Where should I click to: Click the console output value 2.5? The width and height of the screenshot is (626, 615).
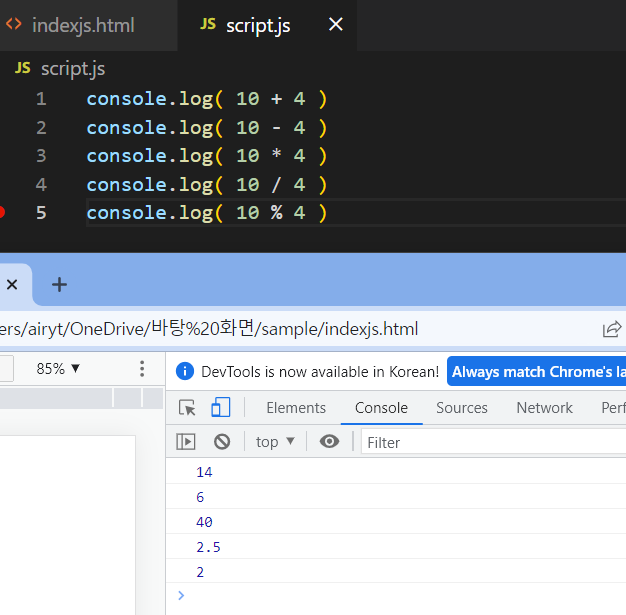(208, 547)
